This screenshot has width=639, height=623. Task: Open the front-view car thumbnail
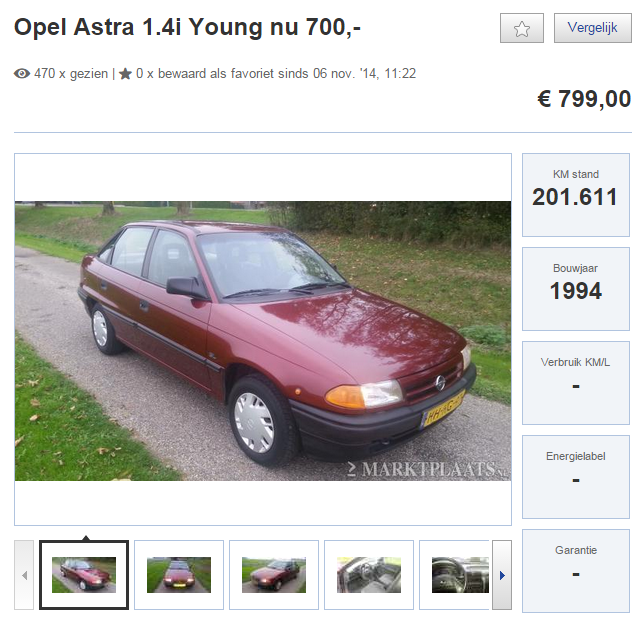click(179, 575)
